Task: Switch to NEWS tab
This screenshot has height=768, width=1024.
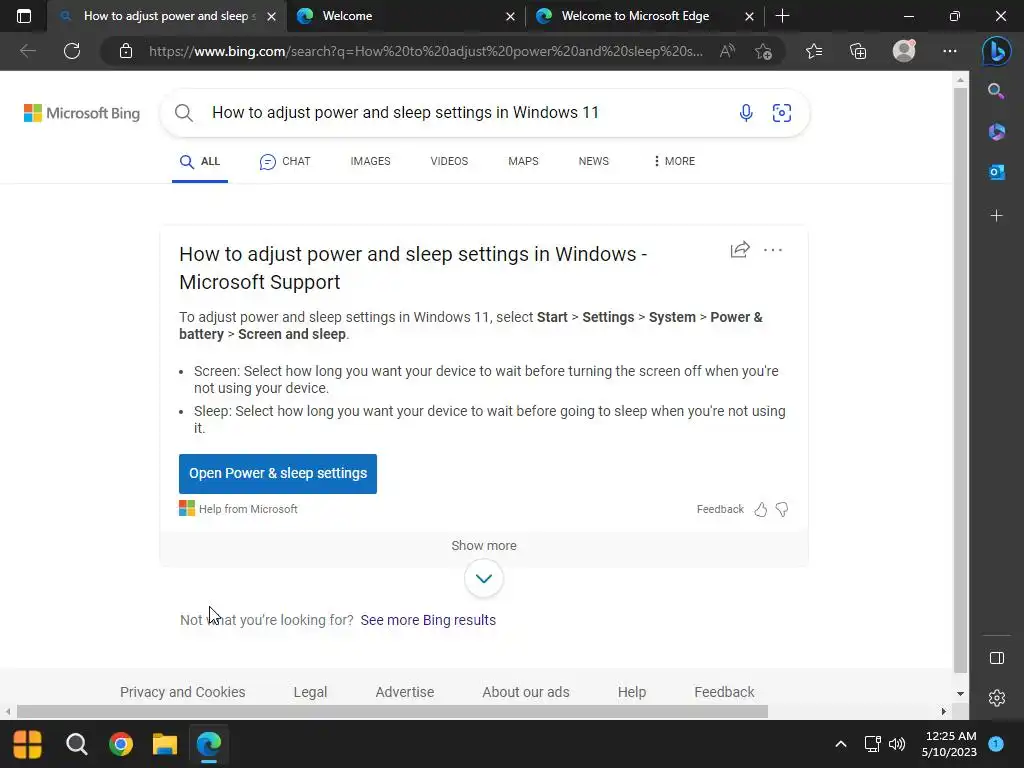Action: tap(594, 161)
